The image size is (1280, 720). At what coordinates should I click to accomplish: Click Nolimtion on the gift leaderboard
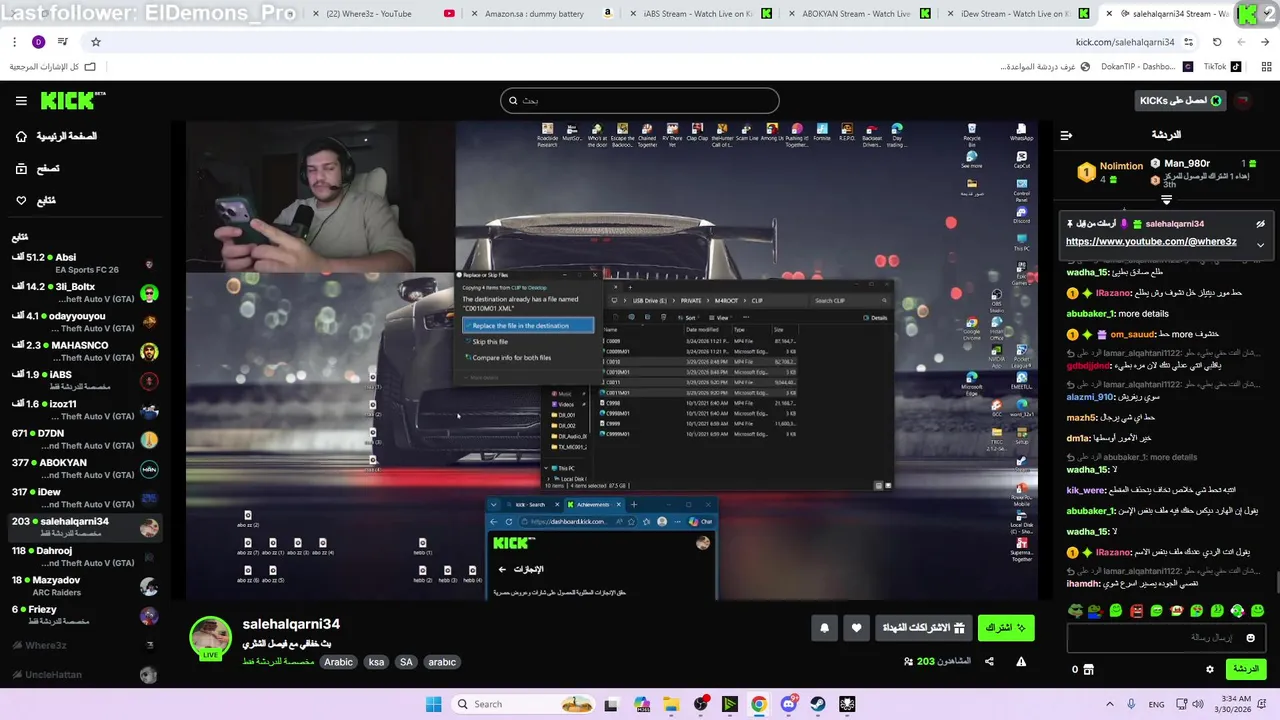tap(1121, 166)
